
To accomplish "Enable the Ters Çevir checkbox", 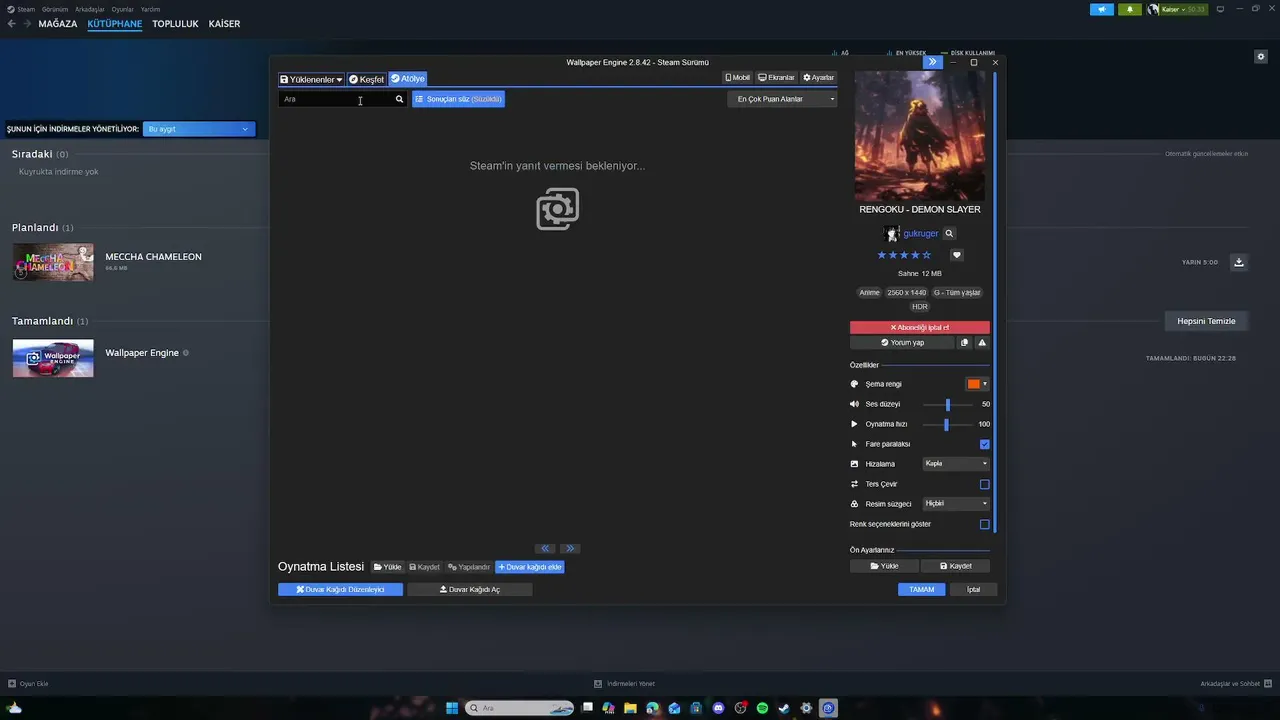I will [x=985, y=484].
